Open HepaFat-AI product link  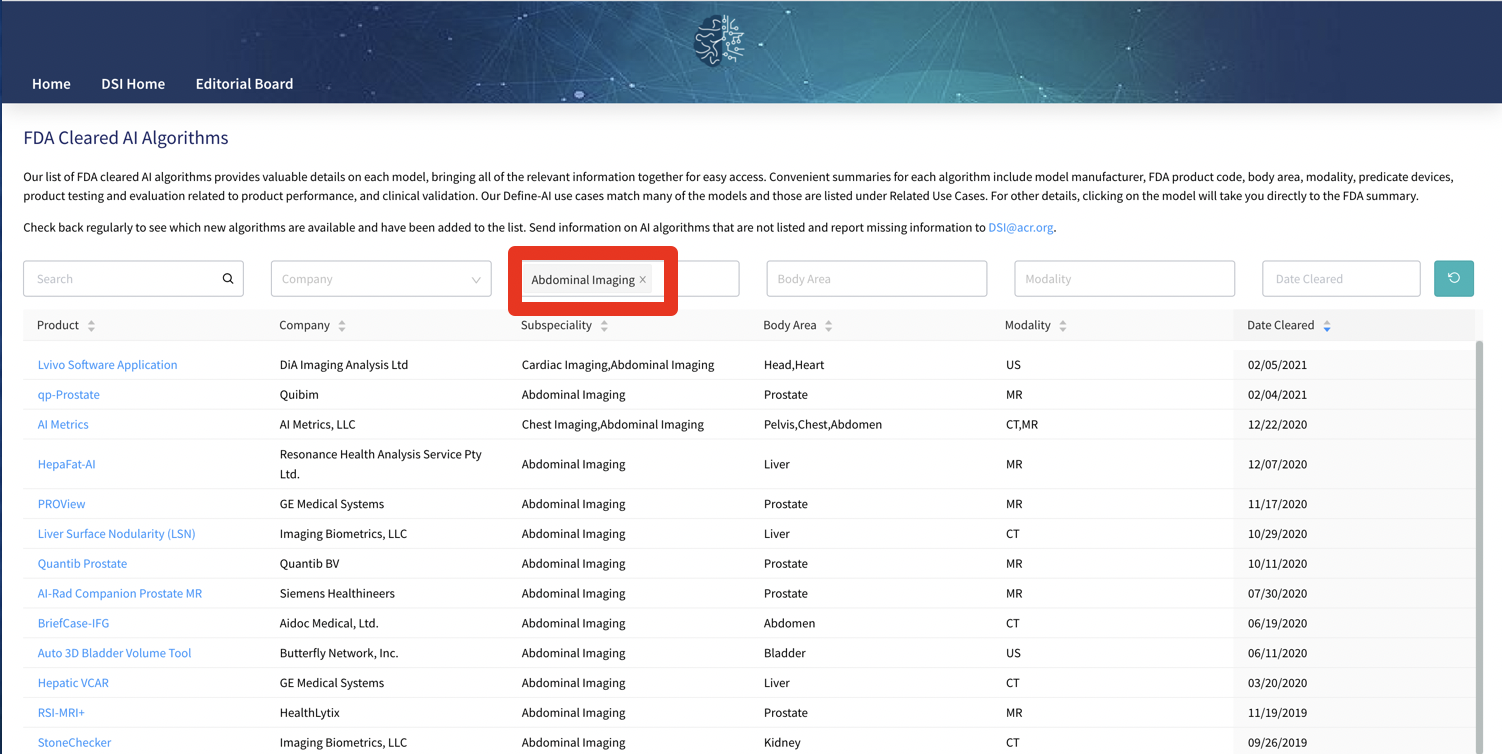click(x=67, y=464)
